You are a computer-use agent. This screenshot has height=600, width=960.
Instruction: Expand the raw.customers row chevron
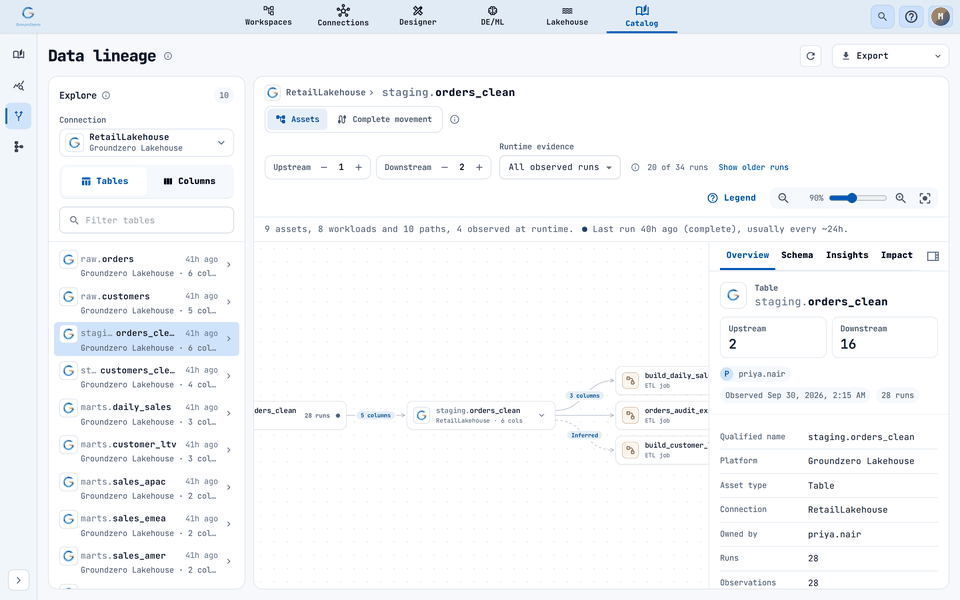tap(228, 302)
